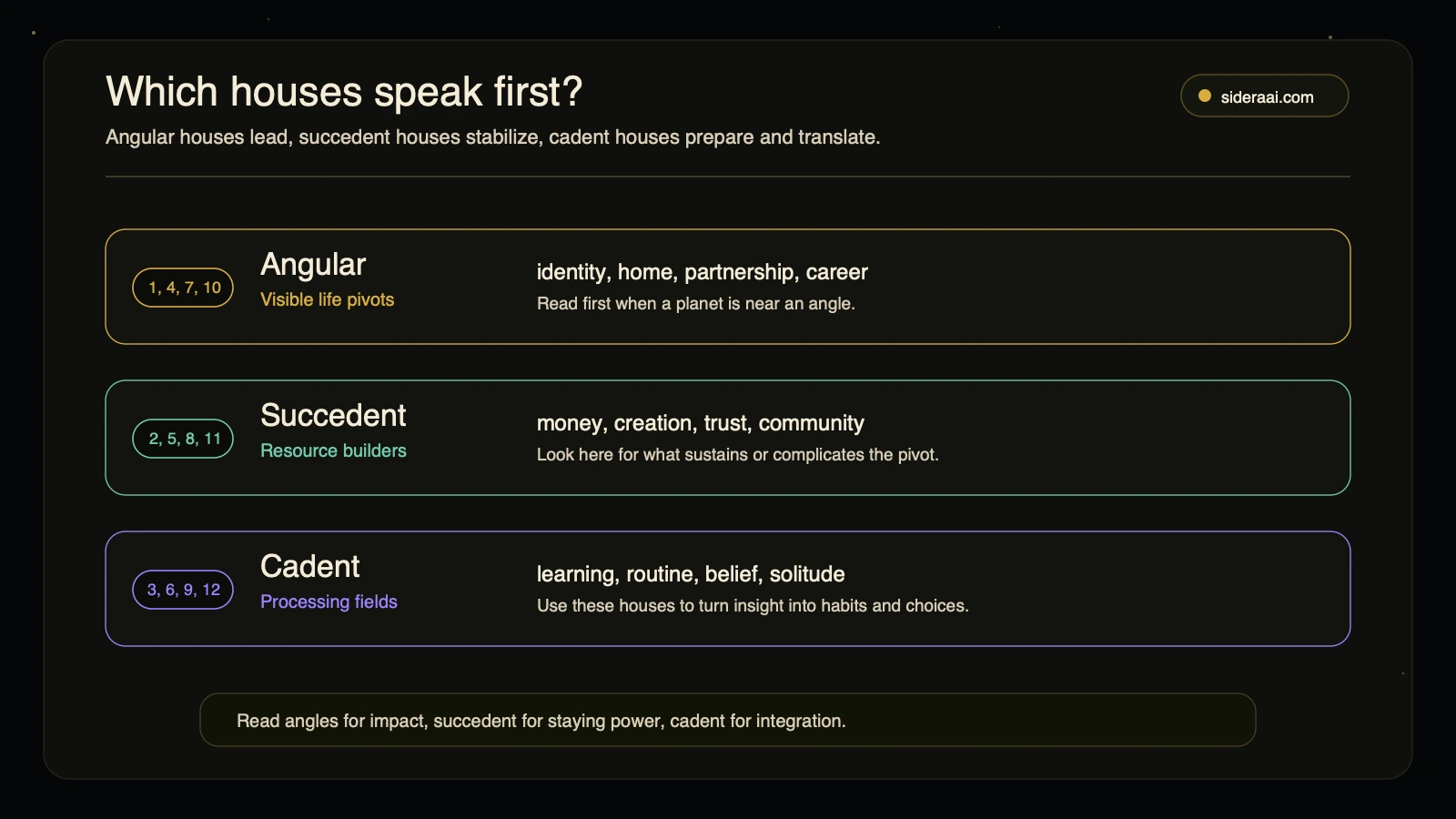1456x819 pixels.
Task: Select the 1, 4, 7, 10 pill
Action: 183,288
